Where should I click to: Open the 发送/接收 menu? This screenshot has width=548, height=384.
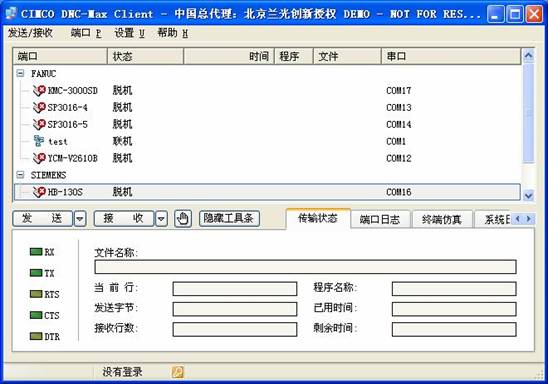(x=30, y=33)
